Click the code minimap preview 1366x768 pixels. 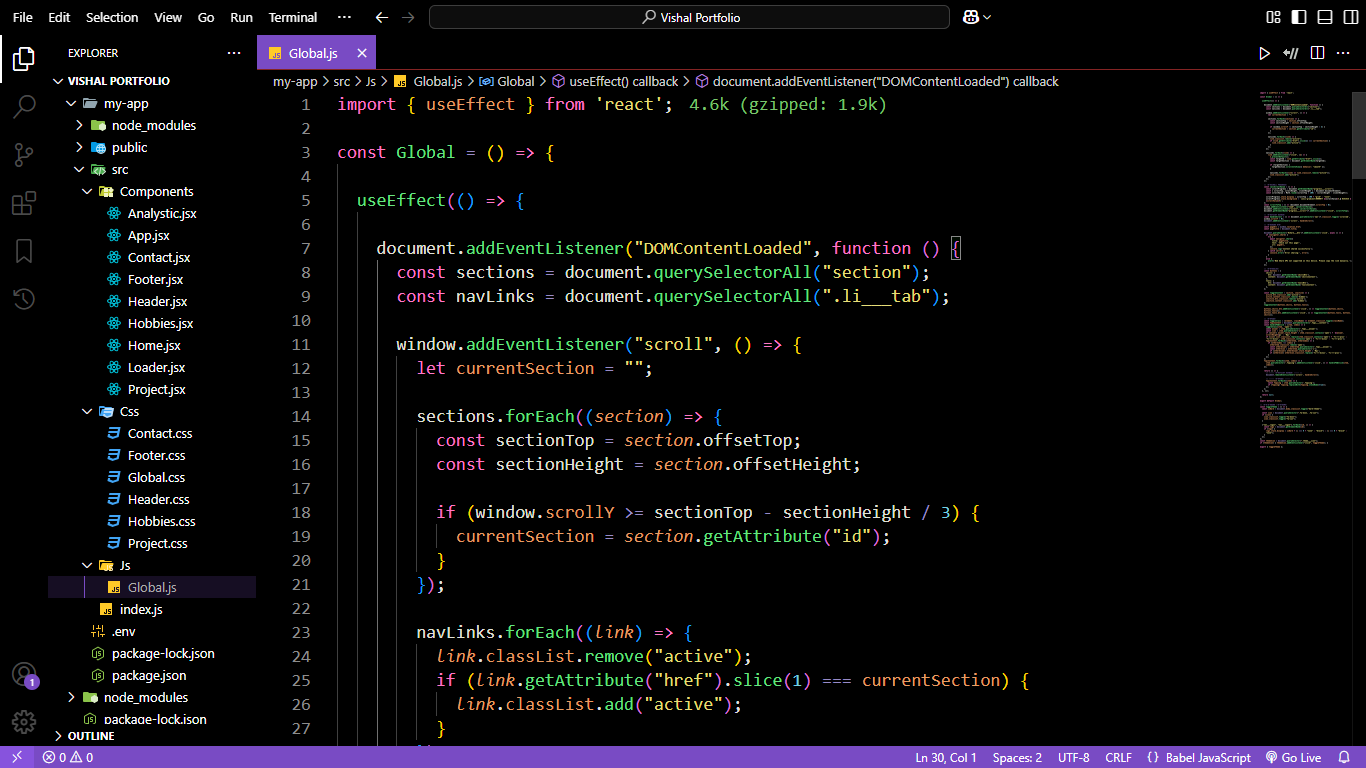tap(1305, 270)
